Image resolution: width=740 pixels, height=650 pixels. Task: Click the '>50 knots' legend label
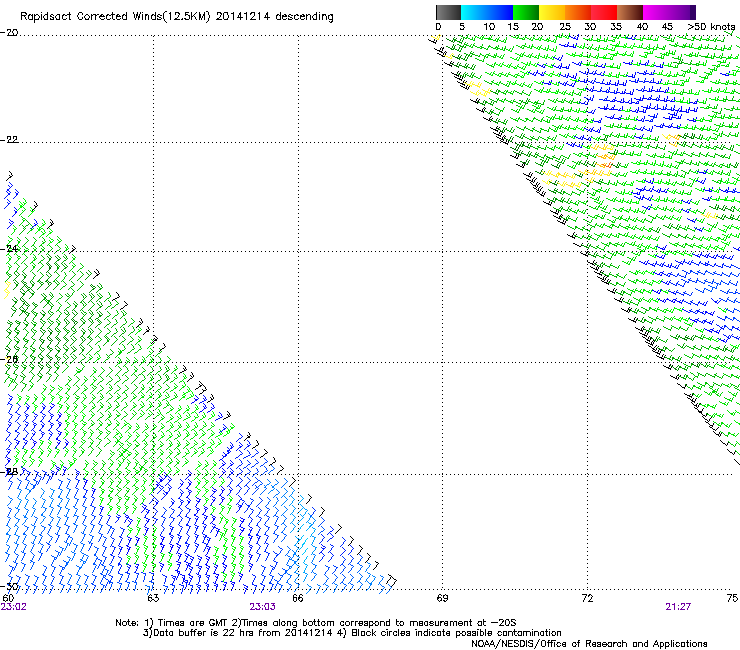(x=711, y=27)
